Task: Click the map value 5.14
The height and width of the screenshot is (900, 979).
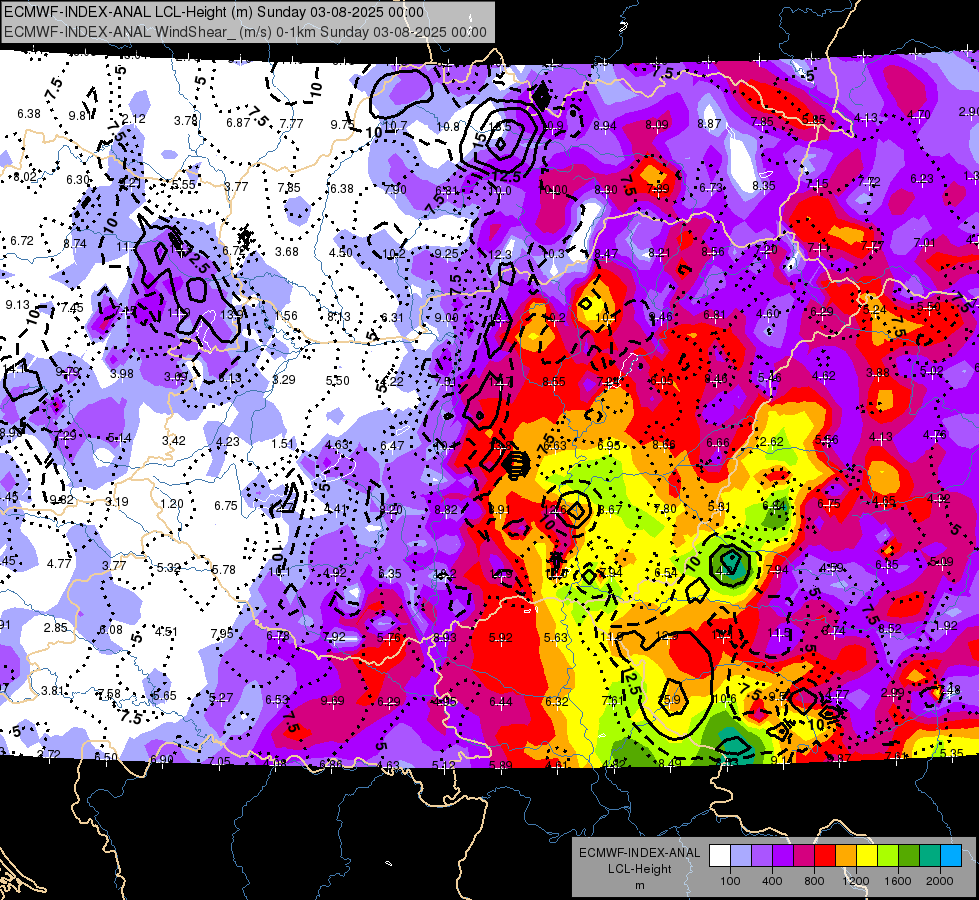Action: pos(119,438)
